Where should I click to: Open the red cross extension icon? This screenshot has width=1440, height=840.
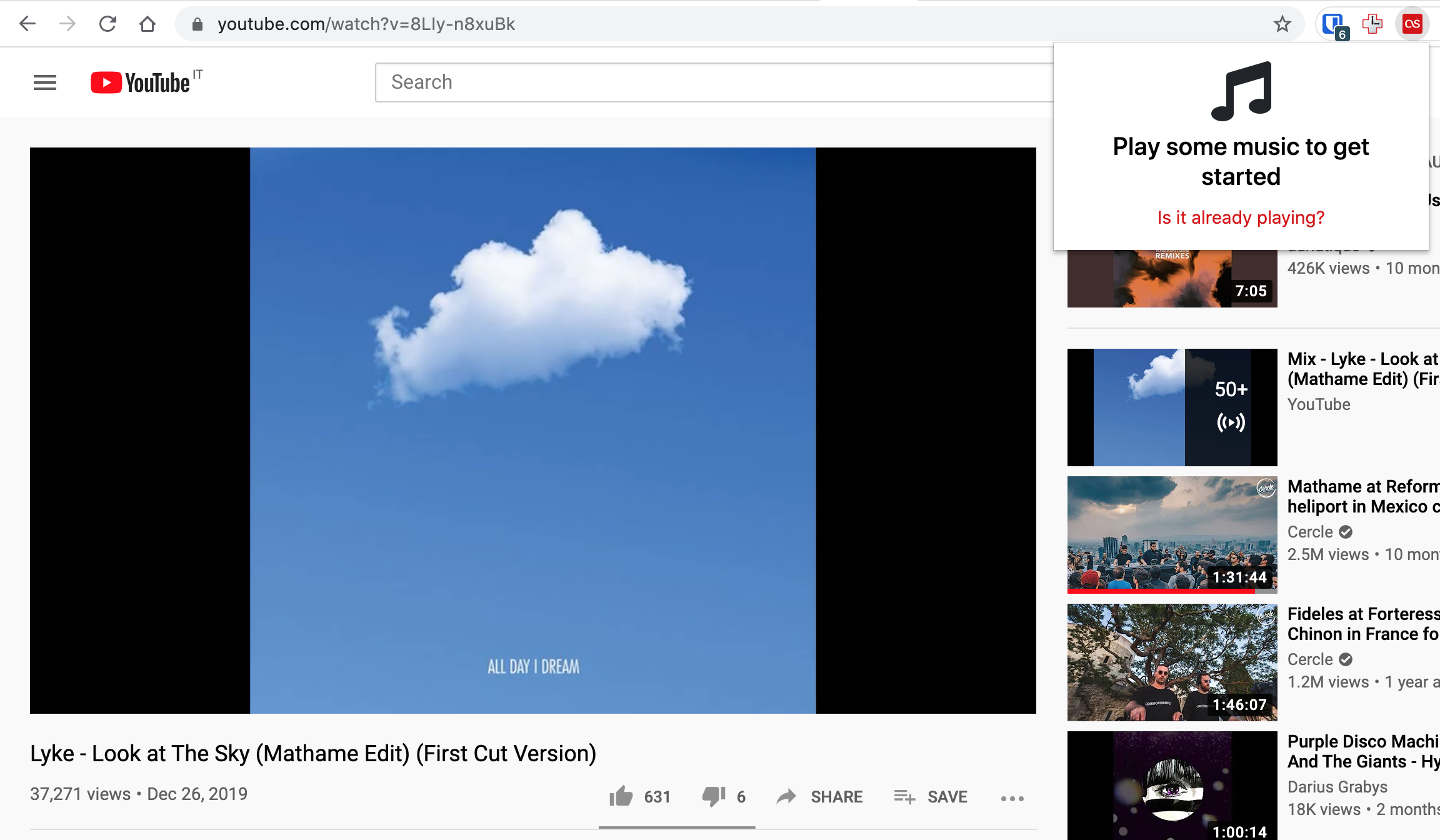[1372, 24]
